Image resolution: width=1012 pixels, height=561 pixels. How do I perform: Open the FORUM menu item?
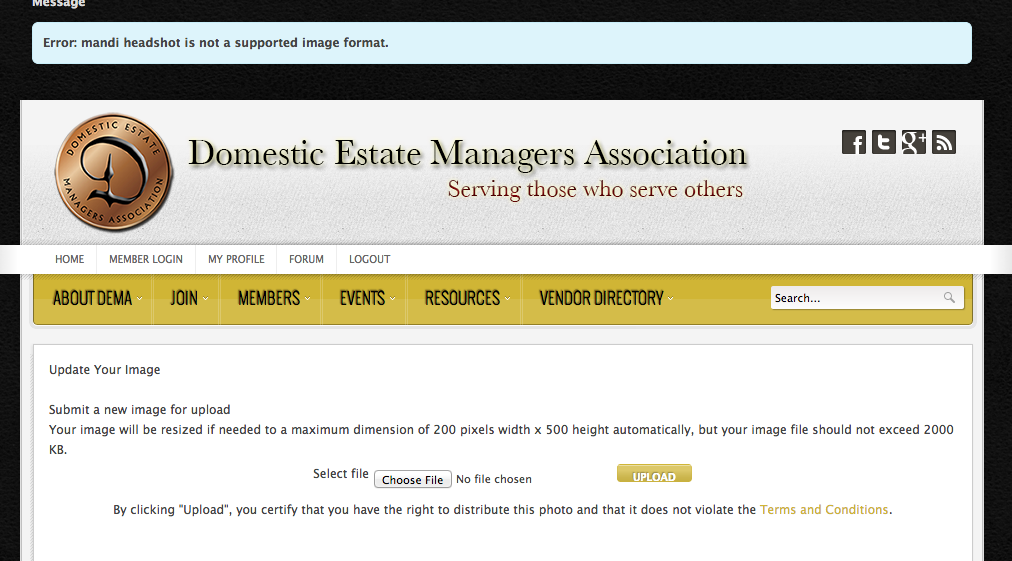tap(306, 259)
